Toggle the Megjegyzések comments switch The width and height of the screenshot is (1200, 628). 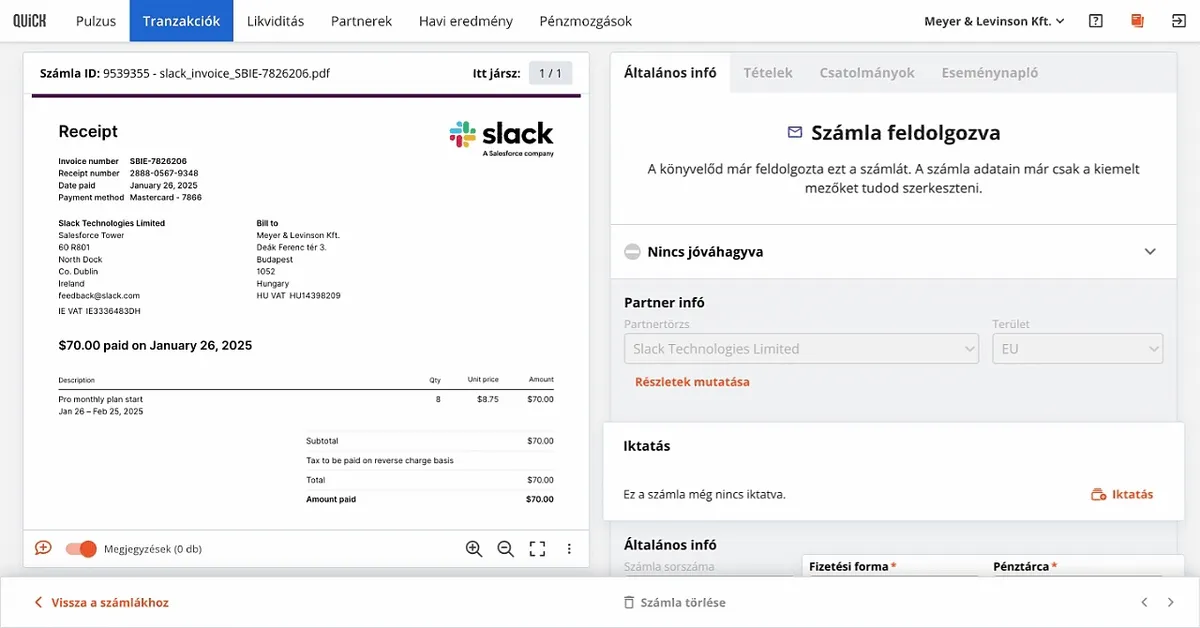(x=81, y=548)
